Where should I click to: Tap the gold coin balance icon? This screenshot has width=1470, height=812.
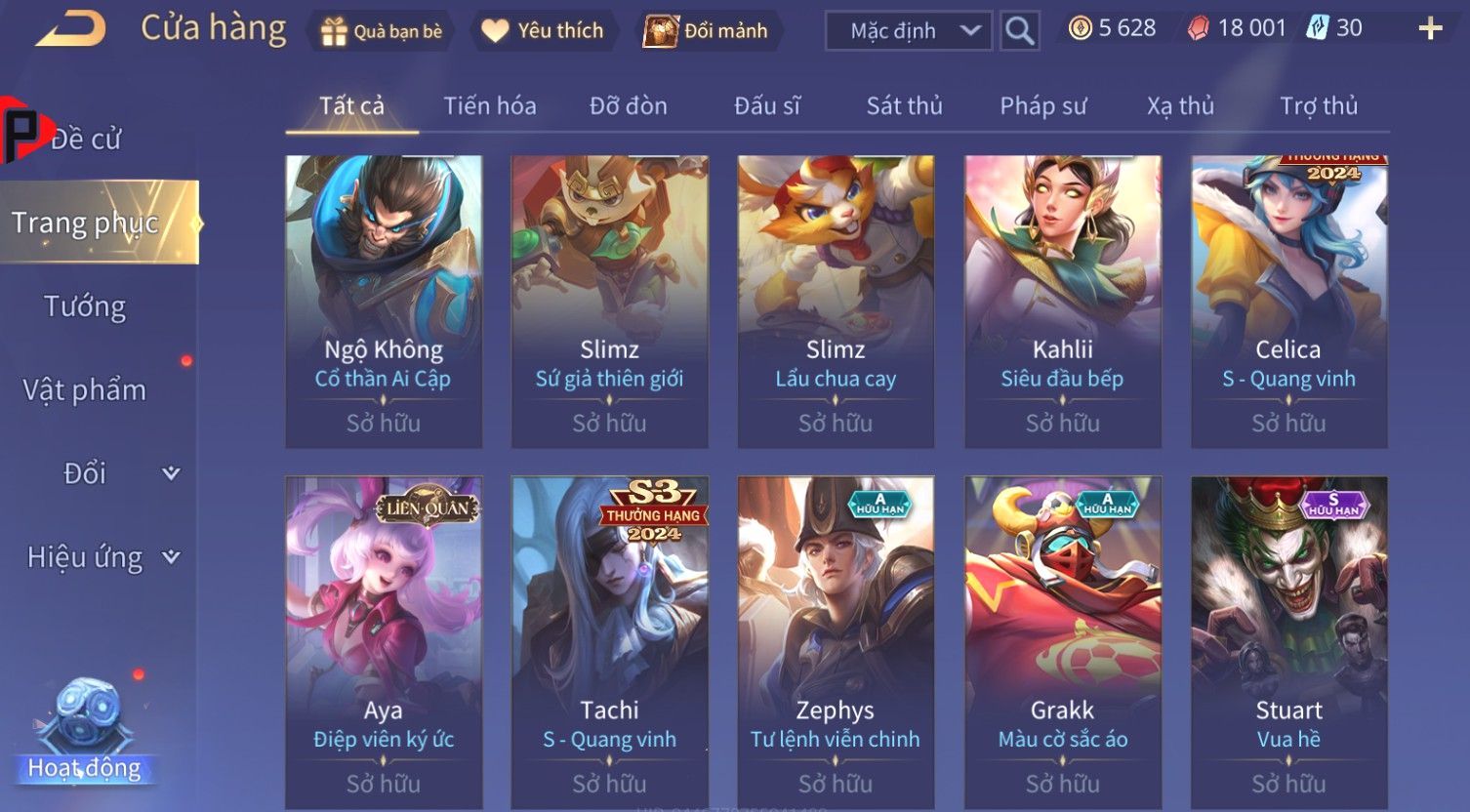(x=1080, y=28)
